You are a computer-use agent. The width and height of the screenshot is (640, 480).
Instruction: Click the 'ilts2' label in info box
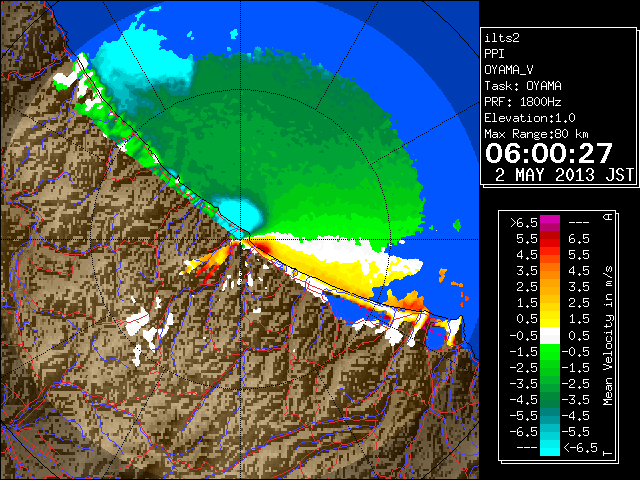(x=502, y=38)
